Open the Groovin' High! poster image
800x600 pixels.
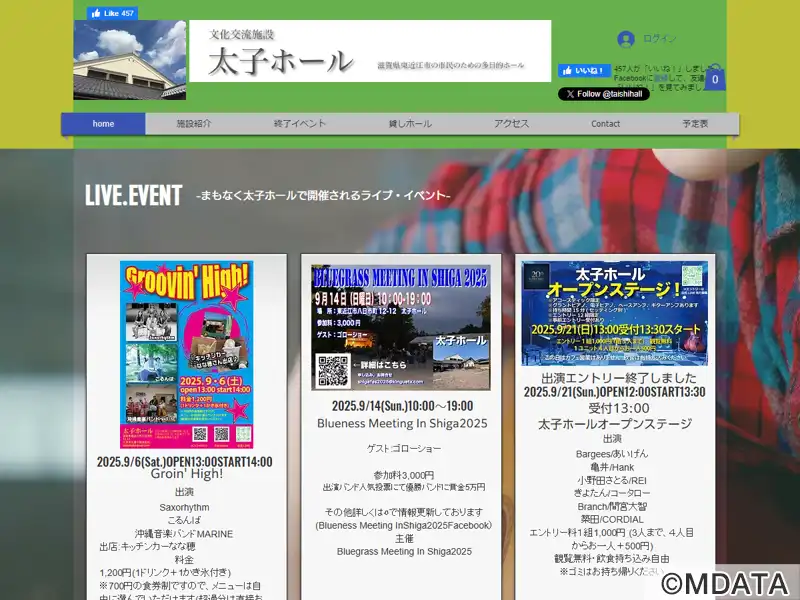(187, 355)
